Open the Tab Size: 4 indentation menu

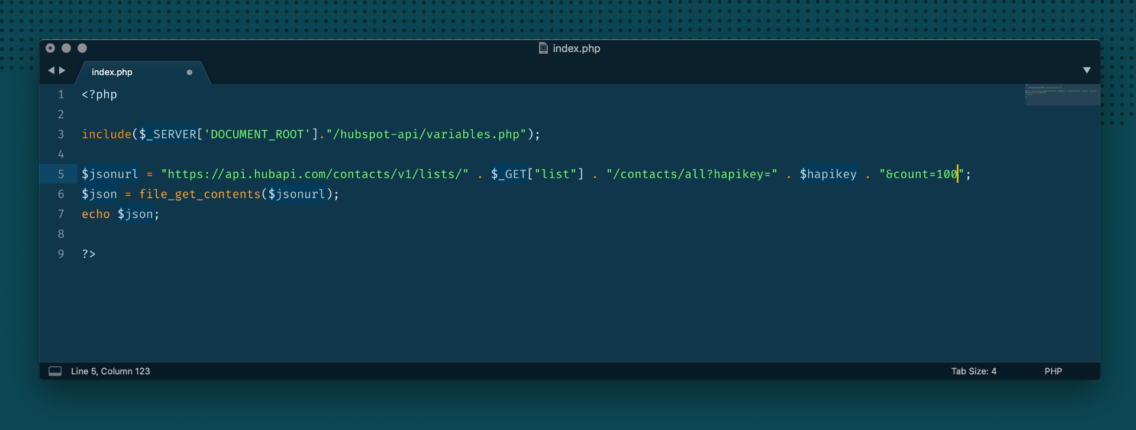[x=973, y=371]
